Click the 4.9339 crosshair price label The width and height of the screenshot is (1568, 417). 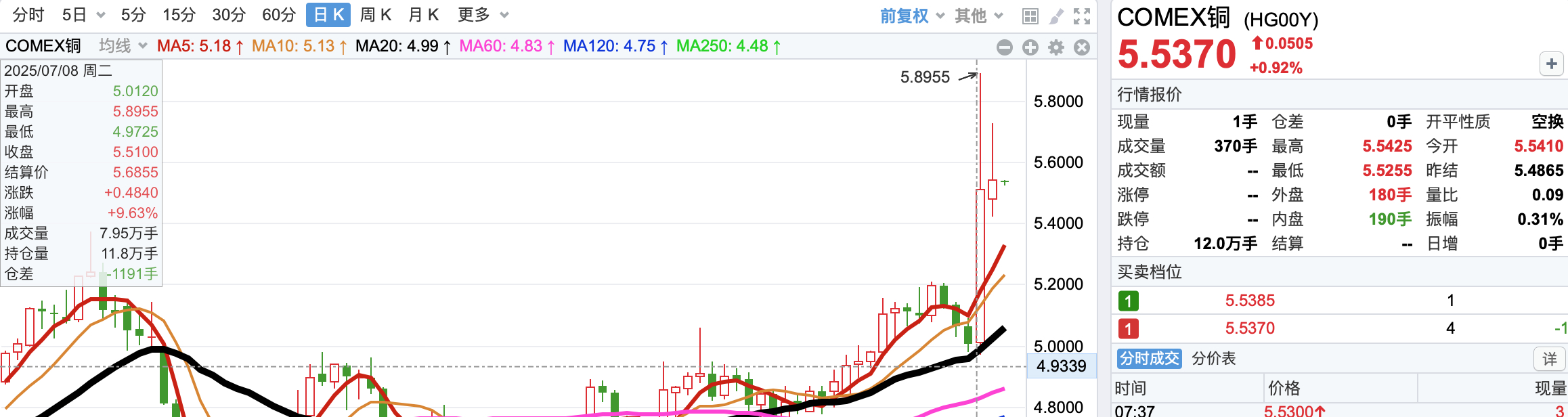[x=1062, y=366]
